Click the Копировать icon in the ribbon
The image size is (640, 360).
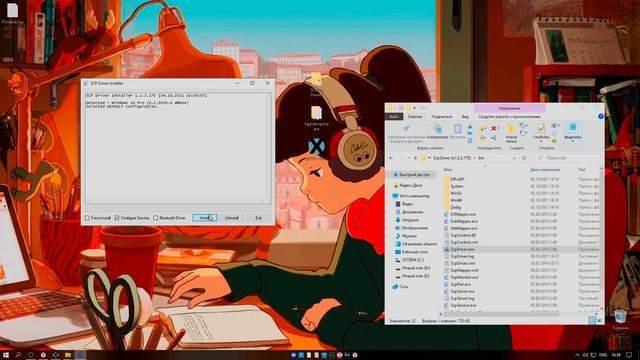[438, 129]
